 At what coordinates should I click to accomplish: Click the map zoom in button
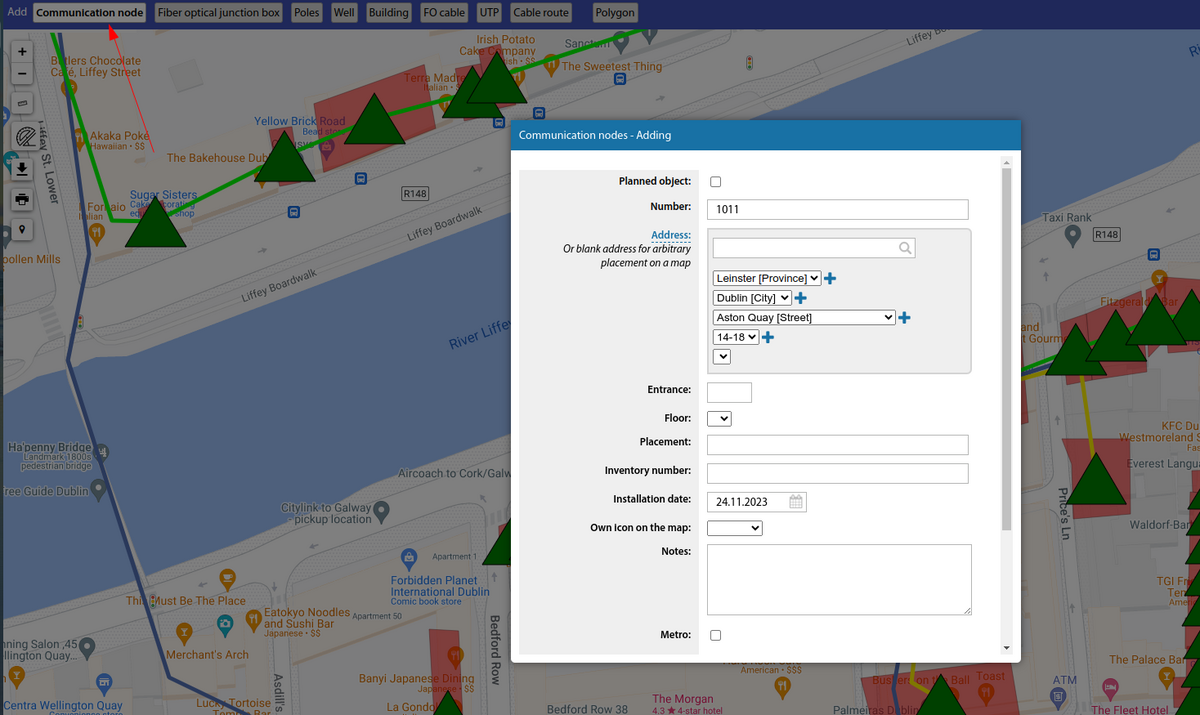(x=22, y=50)
